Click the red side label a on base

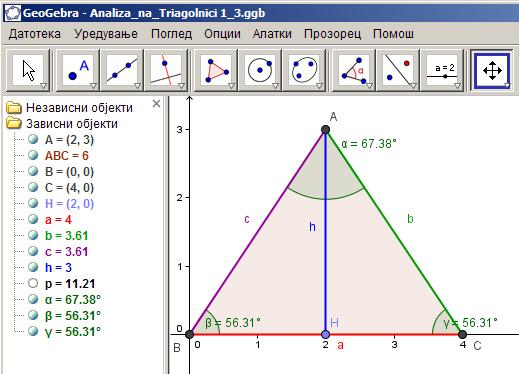340,345
